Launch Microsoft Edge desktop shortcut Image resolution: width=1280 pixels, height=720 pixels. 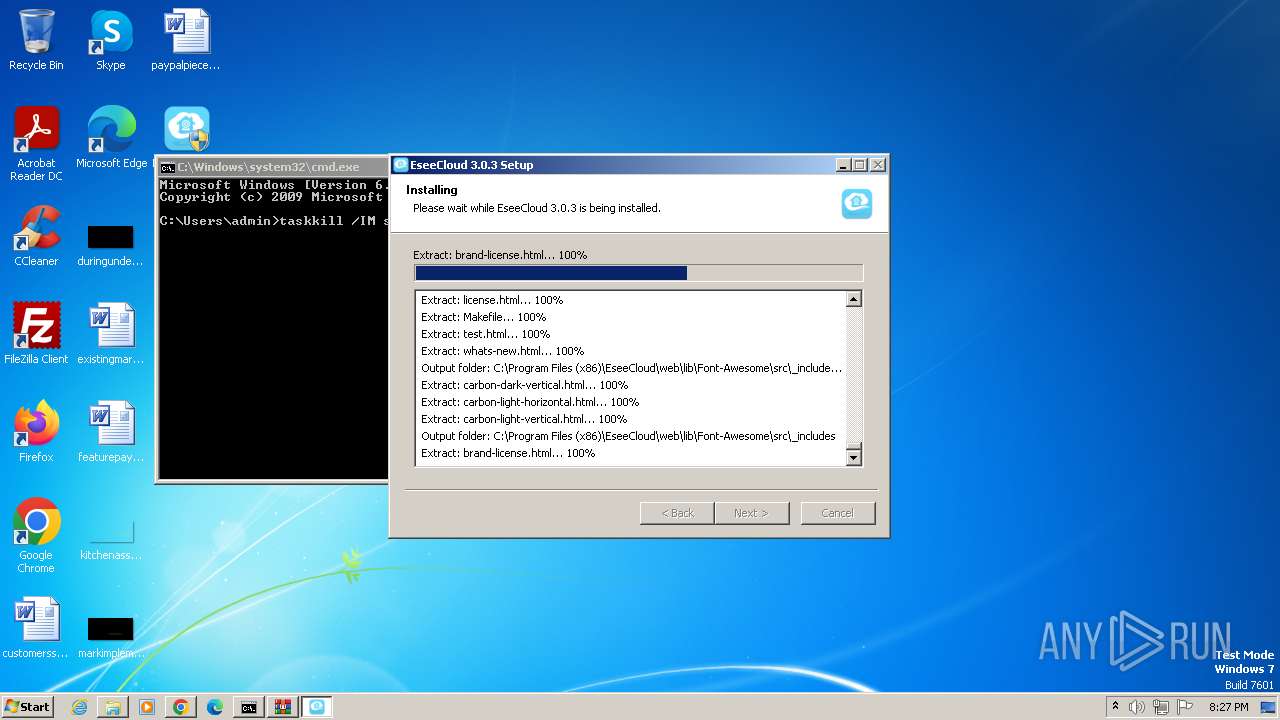point(111,138)
